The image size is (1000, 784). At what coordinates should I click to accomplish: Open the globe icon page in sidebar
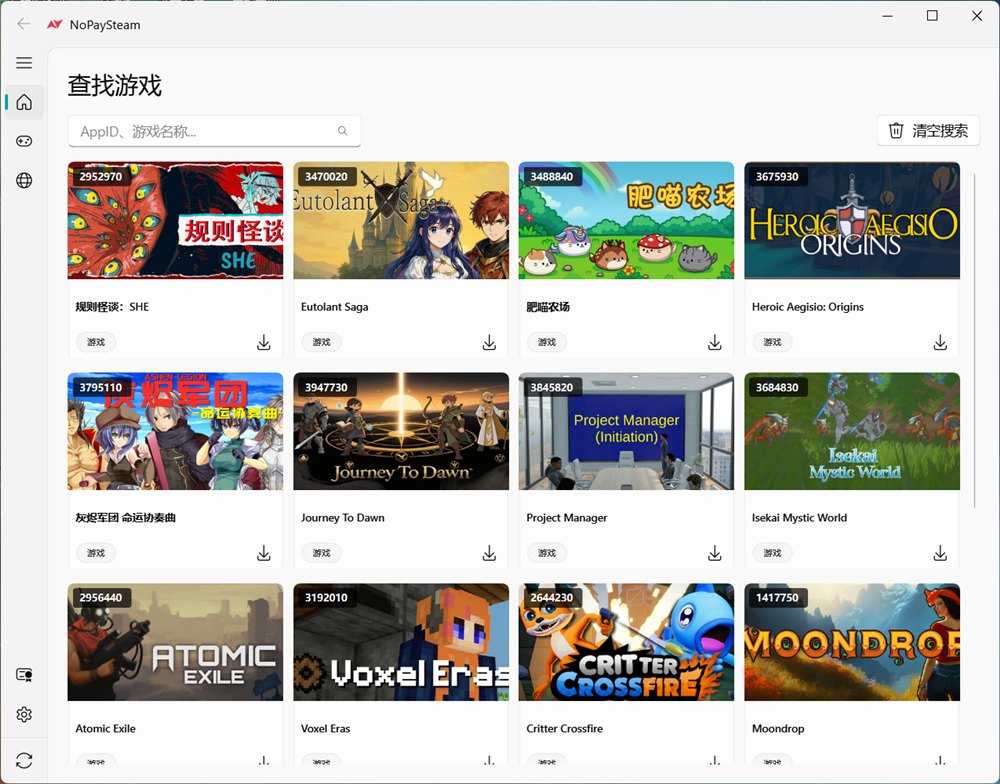click(x=24, y=181)
